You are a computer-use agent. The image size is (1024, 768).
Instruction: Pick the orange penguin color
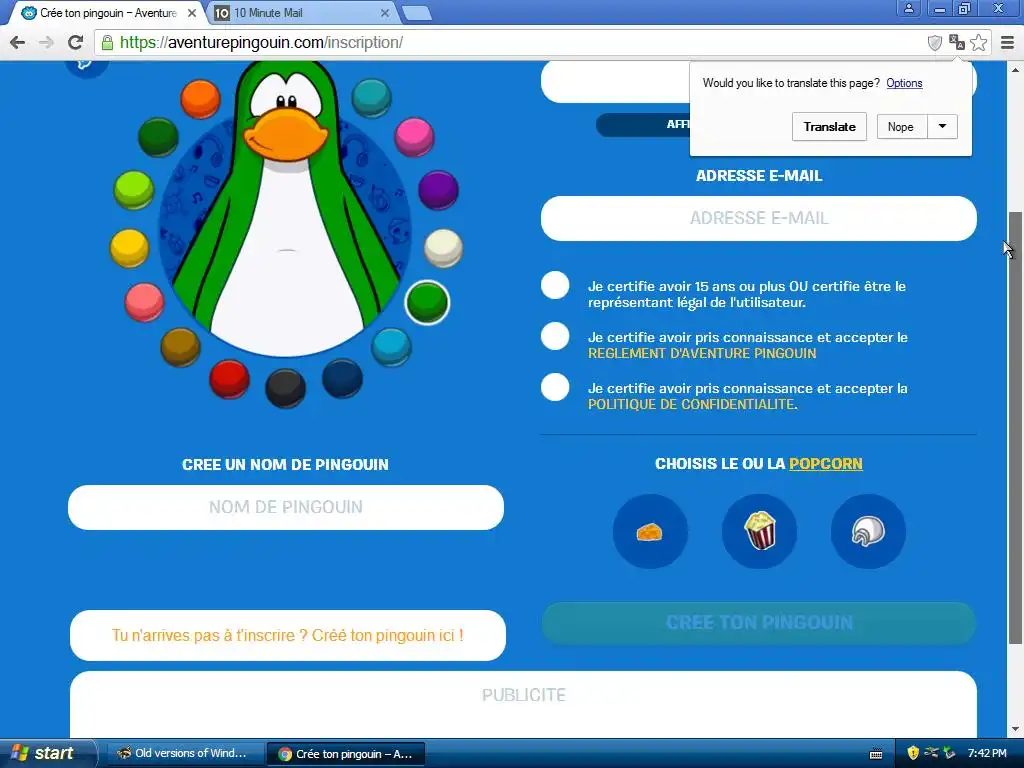(200, 99)
